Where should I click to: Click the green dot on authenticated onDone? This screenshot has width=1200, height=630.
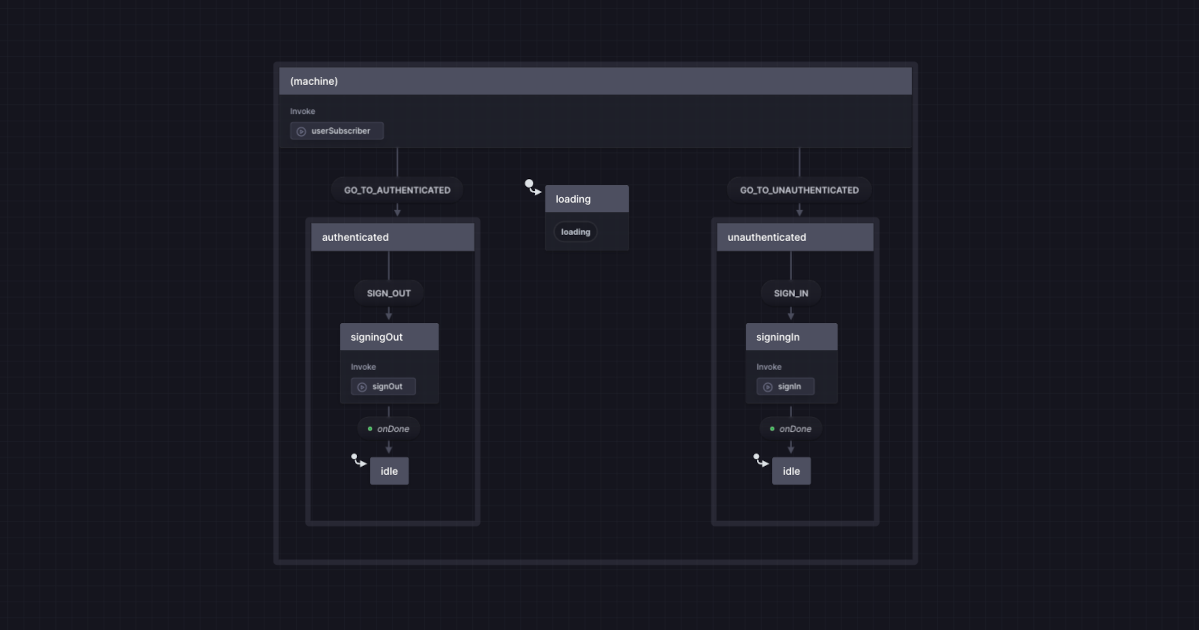pos(370,429)
